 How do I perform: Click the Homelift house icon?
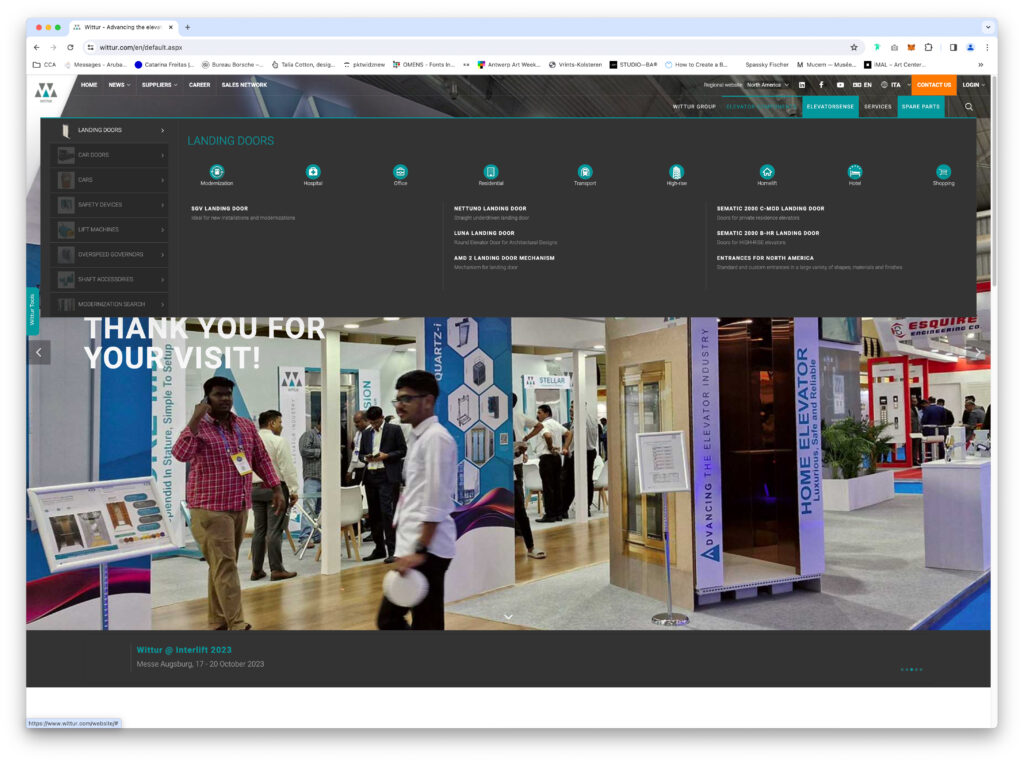[x=767, y=172]
